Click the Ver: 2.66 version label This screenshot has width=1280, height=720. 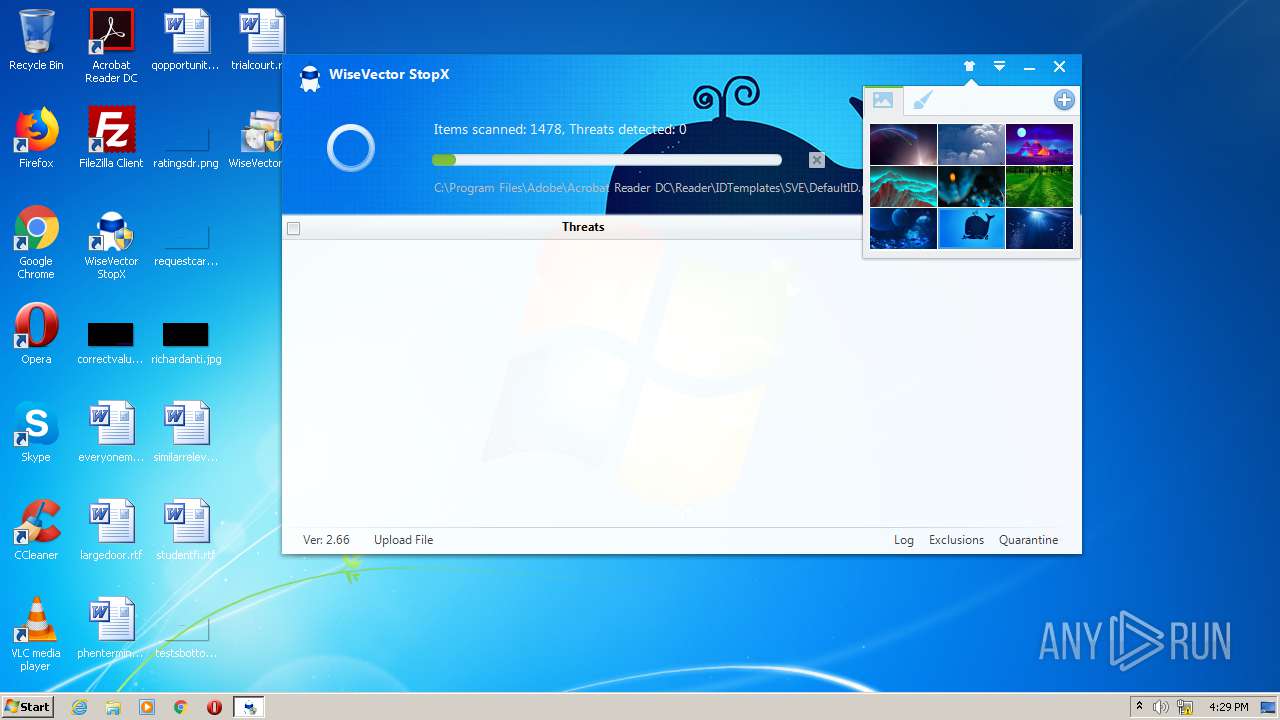point(326,540)
